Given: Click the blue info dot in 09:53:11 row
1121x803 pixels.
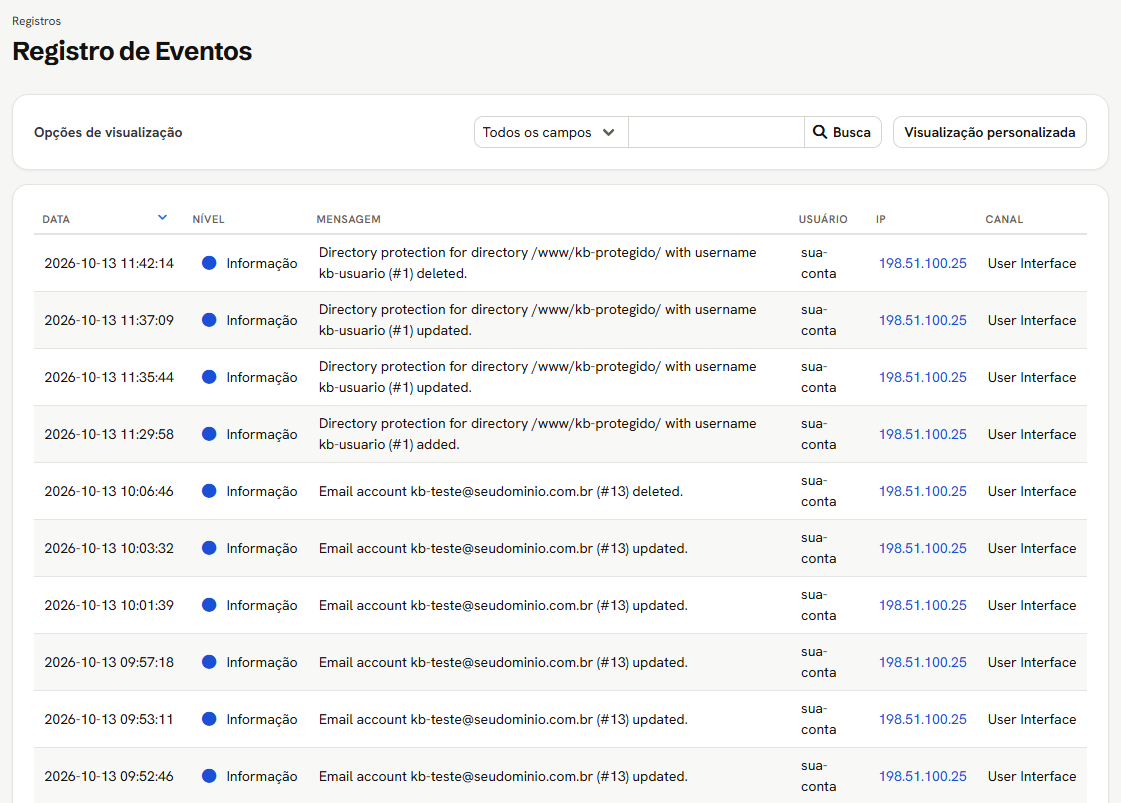Looking at the screenshot, I should point(209,719).
